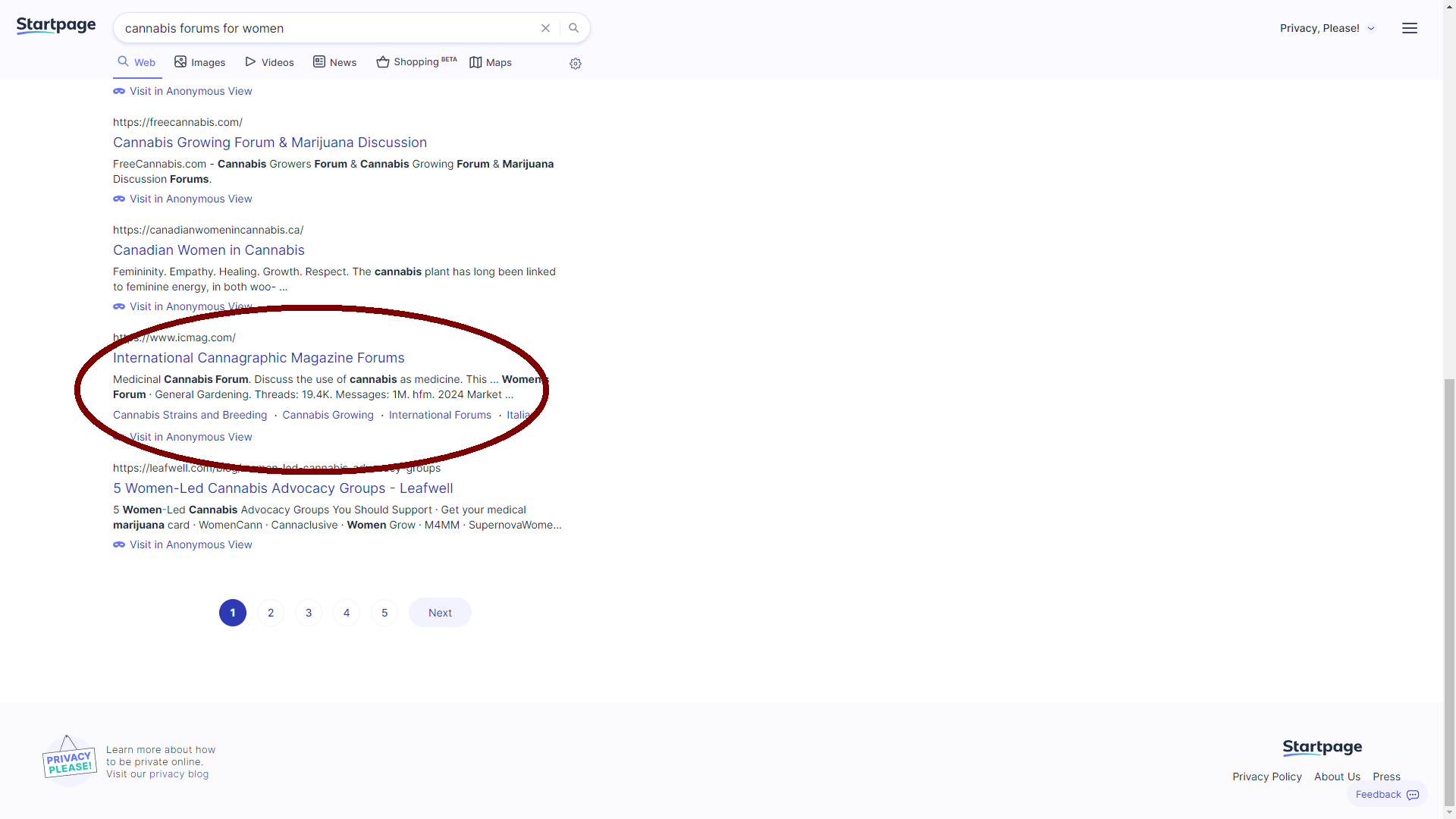The image size is (1456, 819).
Task: Open the Press footer link
Action: 1386,777
